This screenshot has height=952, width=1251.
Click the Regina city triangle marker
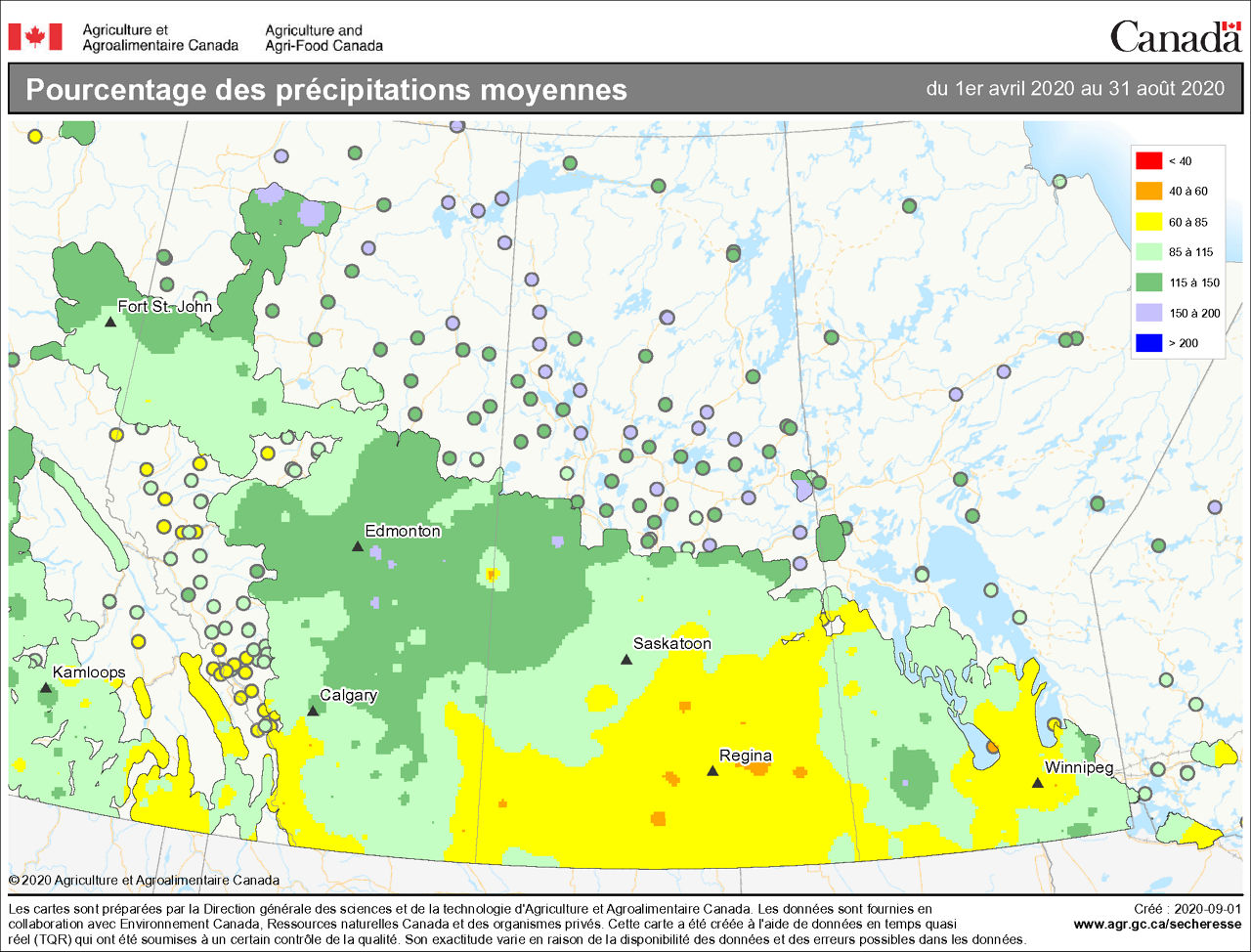pyautogui.click(x=712, y=771)
